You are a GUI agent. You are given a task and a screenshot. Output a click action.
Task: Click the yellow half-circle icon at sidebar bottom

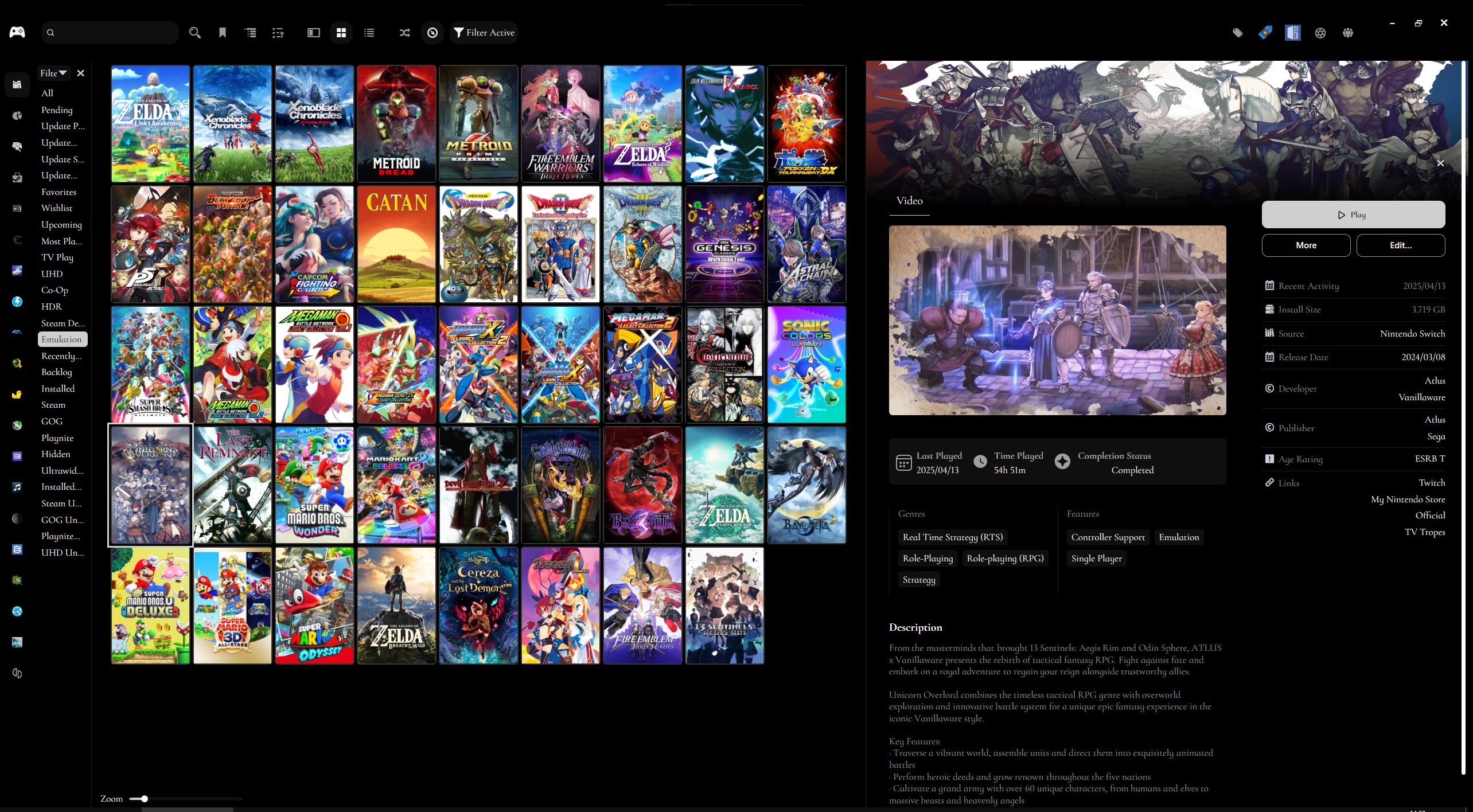[x=17, y=673]
